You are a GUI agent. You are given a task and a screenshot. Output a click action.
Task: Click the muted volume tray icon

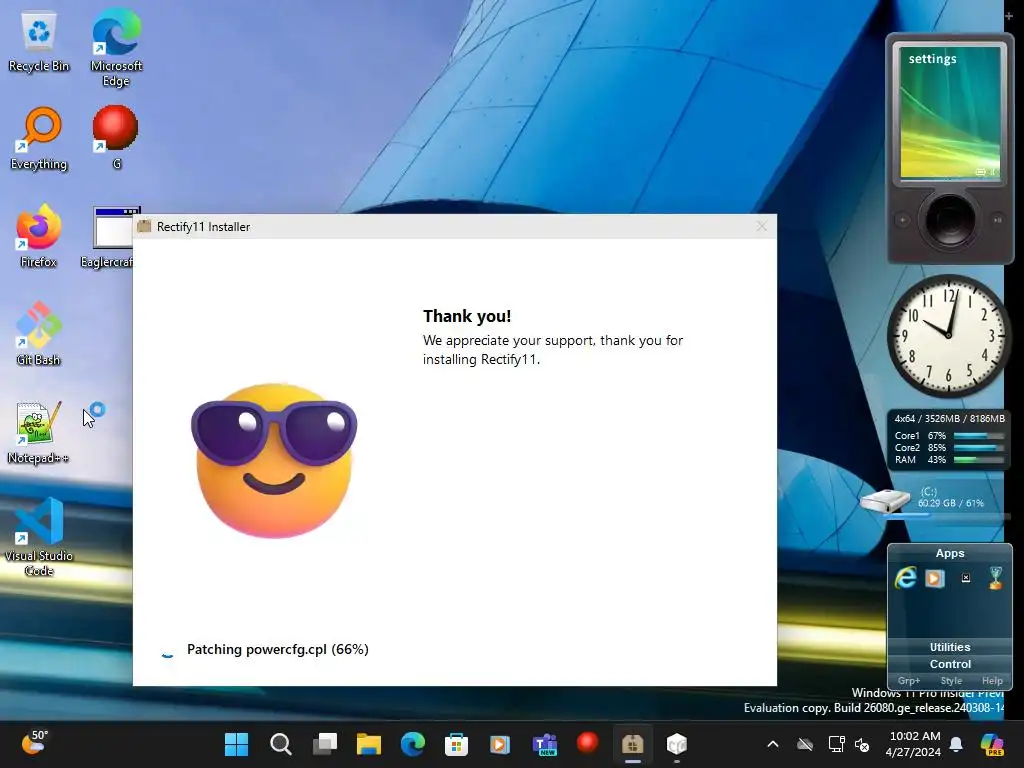point(862,744)
